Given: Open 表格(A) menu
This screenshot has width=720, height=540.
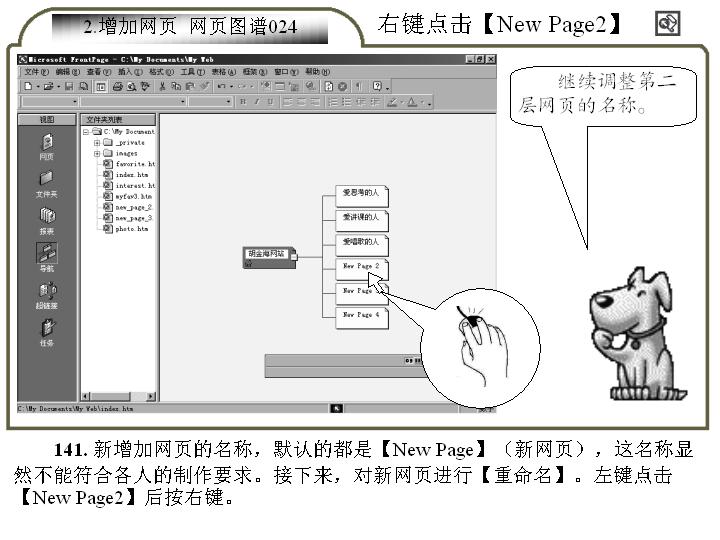Looking at the screenshot, I should click(224, 72).
